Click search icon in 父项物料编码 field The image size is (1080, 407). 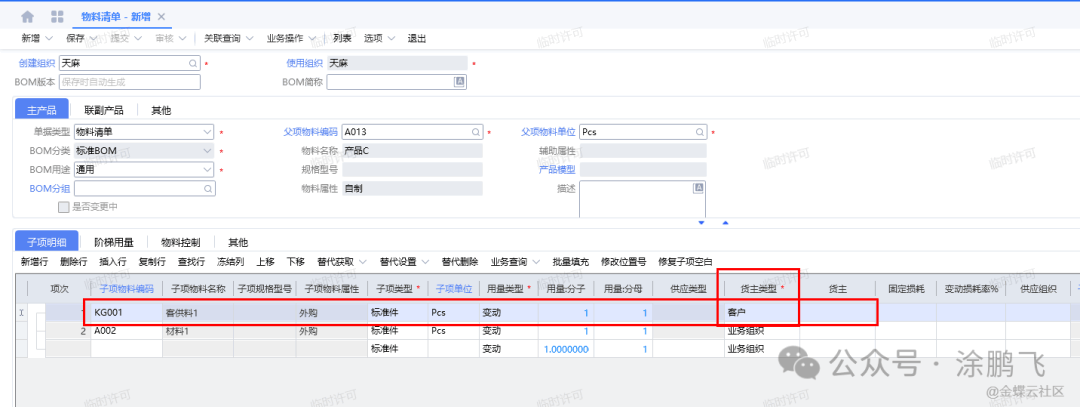coord(477,132)
